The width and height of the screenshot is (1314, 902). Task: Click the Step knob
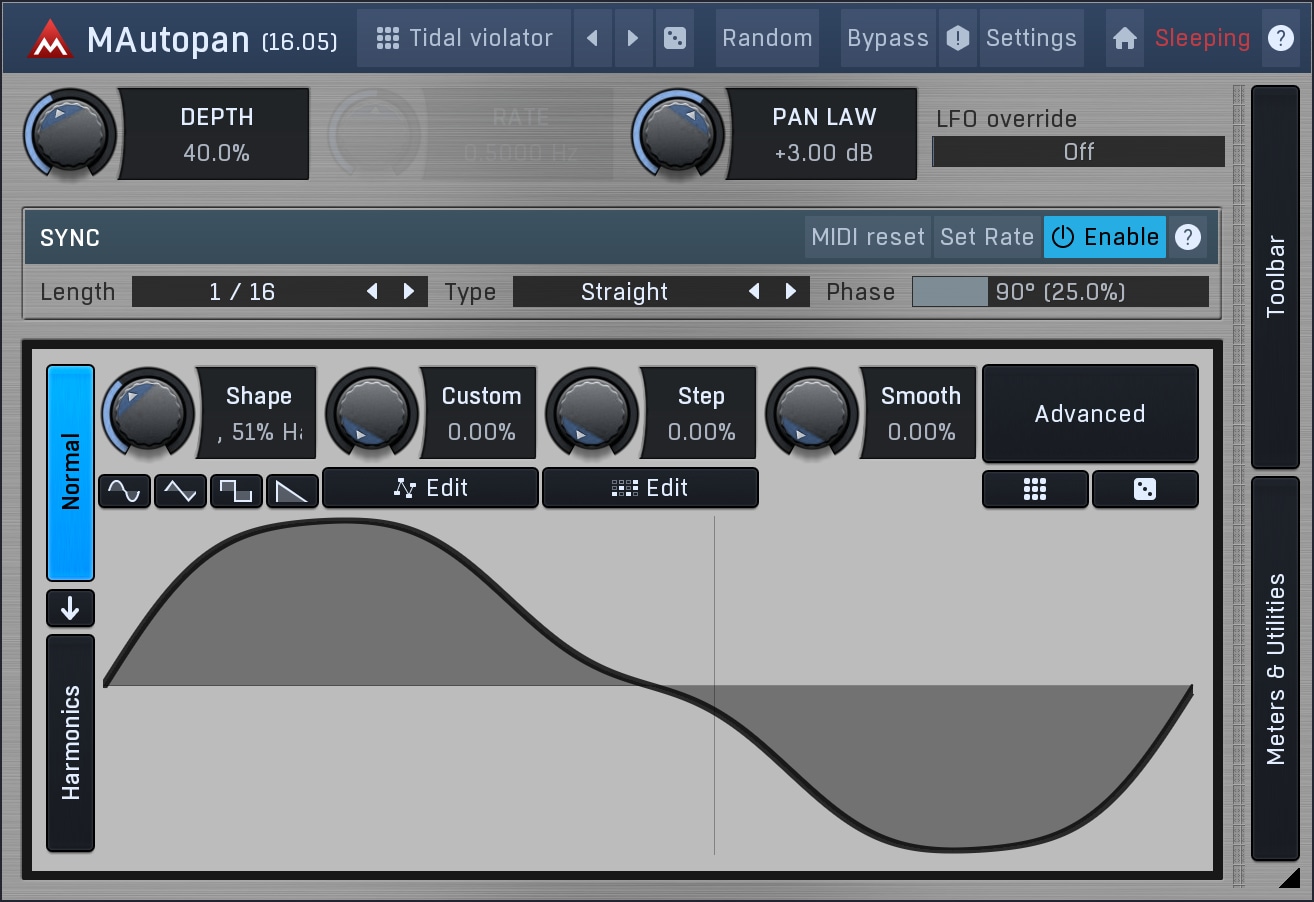[x=592, y=413]
